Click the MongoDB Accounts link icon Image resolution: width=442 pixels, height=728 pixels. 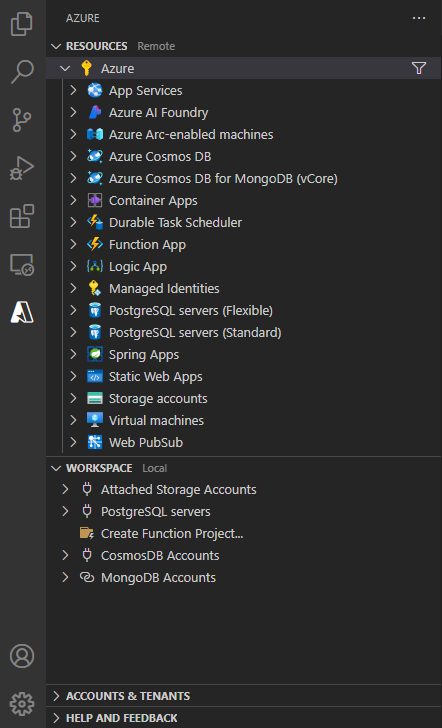click(x=87, y=578)
